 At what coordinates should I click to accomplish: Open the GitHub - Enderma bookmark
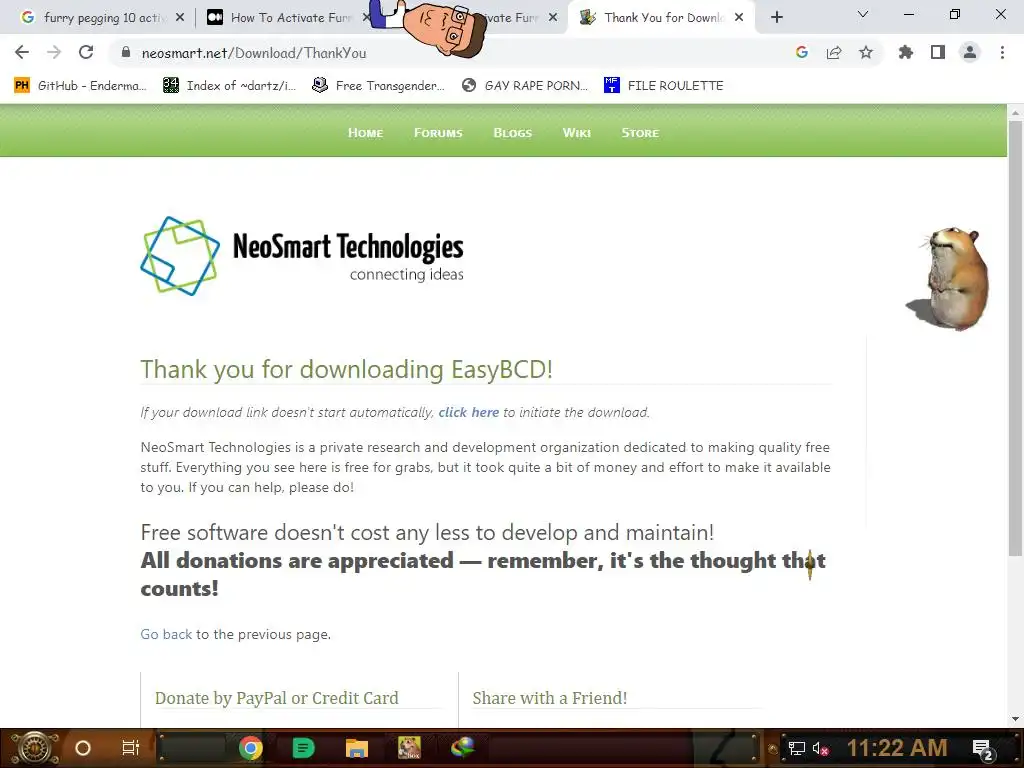[x=81, y=86]
